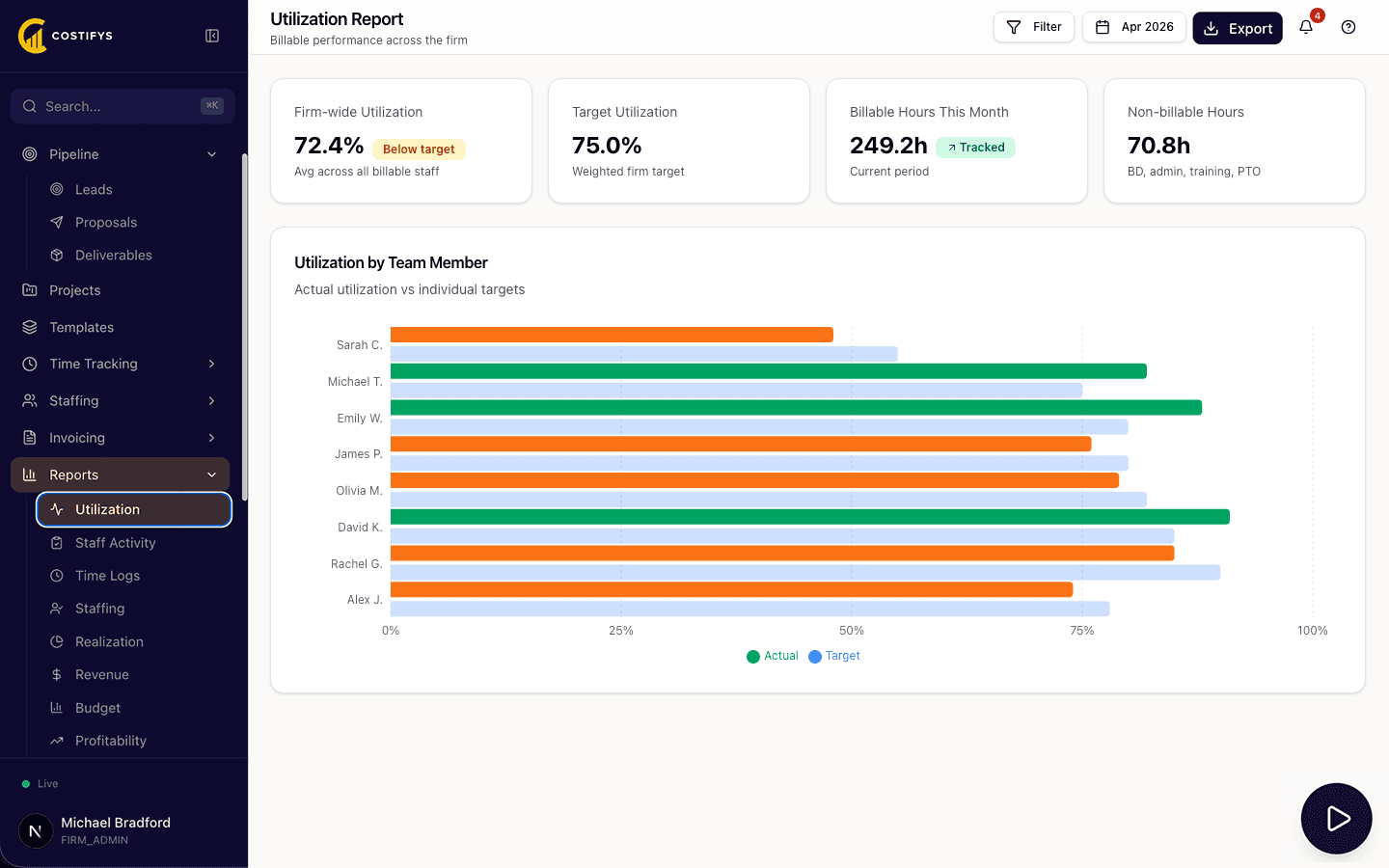Click the Utilization pulse icon
Screen dimensions: 1389x868
[57, 509]
